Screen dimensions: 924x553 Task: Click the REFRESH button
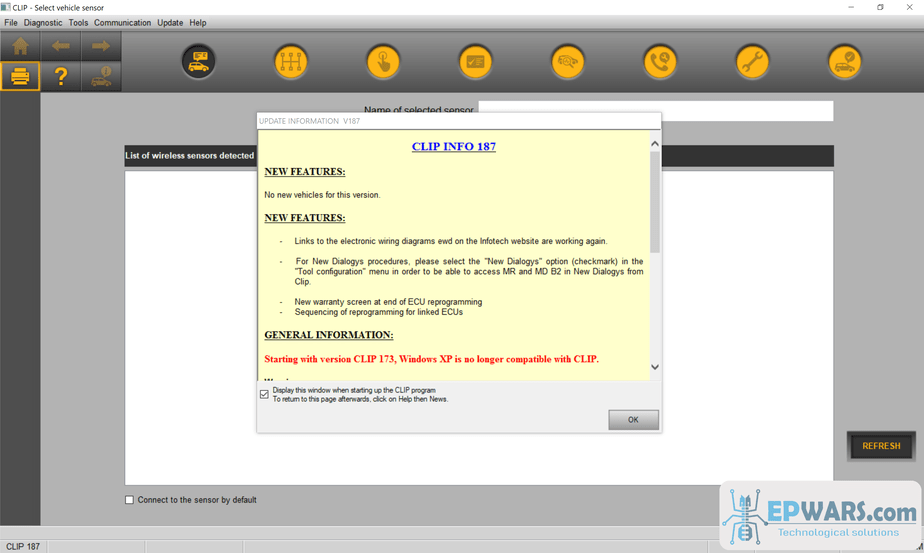pos(881,446)
